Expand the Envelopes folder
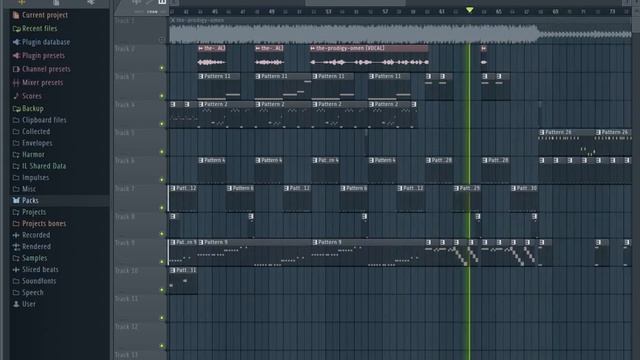Image resolution: width=640 pixels, height=360 pixels. (x=16, y=143)
